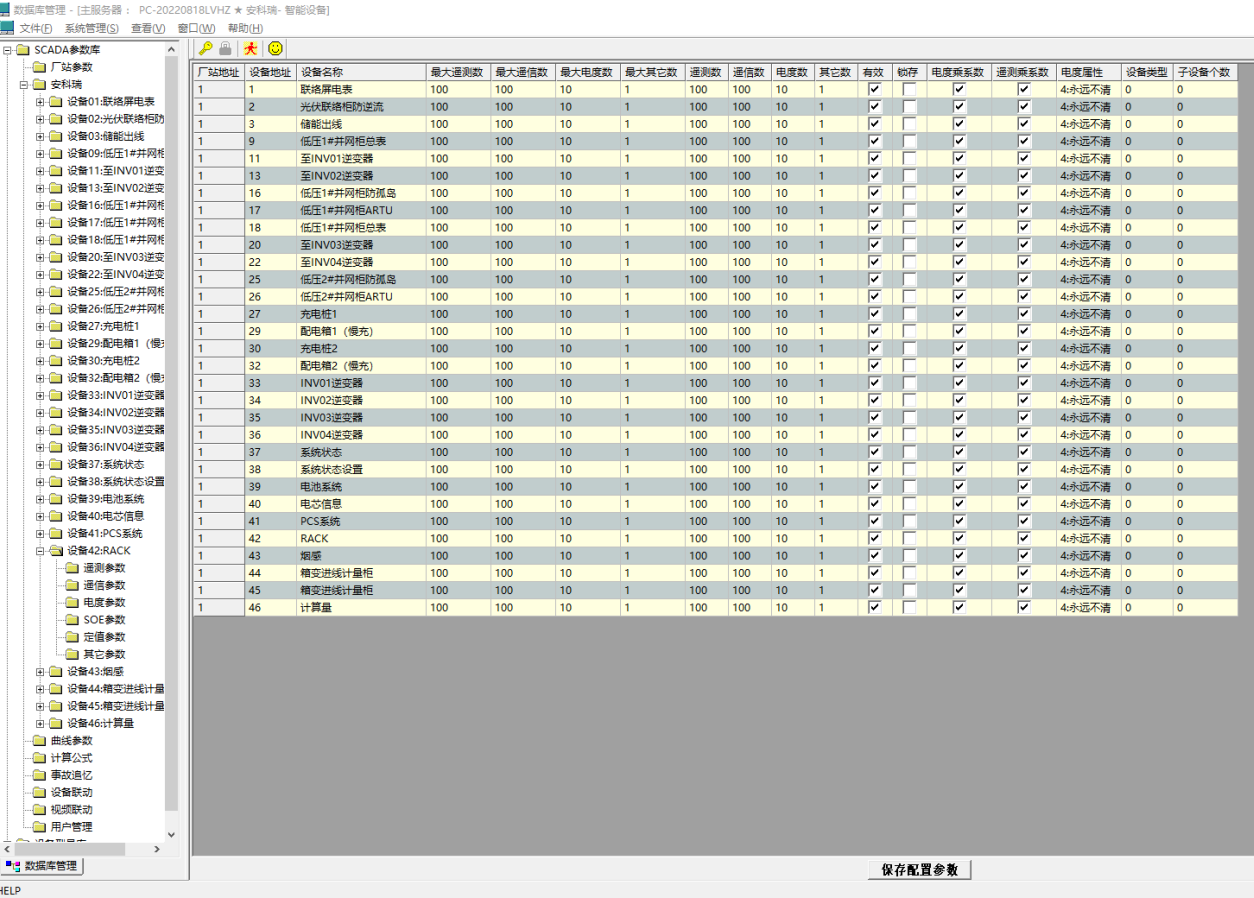Expand 设备39:电池系统 tree node
Screen dimensions: 1254x898
(40, 499)
